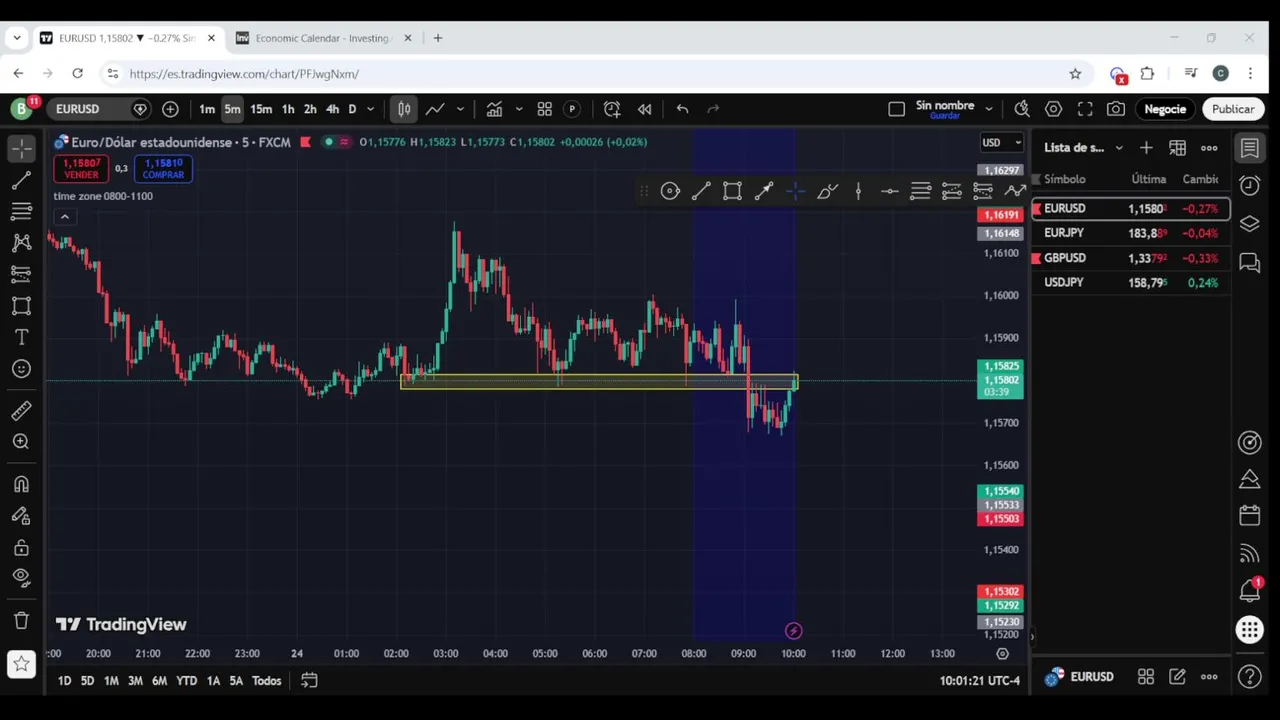Click the trash remove-objects icon
This screenshot has width=1280, height=720.
(x=21, y=620)
